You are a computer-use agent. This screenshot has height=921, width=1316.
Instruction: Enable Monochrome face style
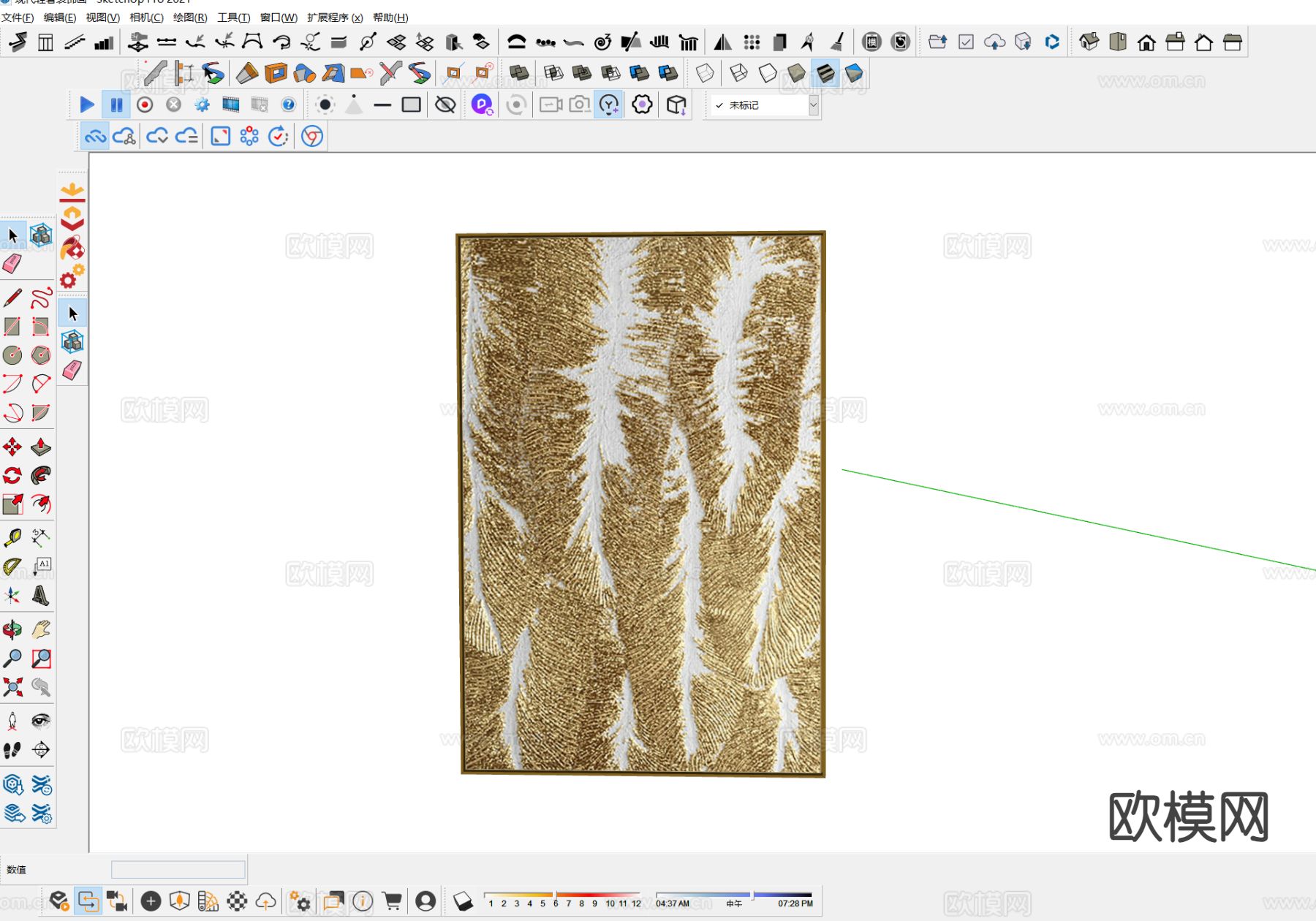coord(853,73)
